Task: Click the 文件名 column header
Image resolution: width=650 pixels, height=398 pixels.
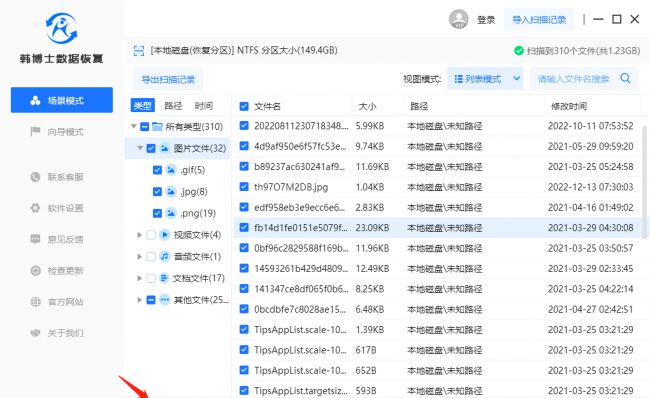Action: (267, 106)
